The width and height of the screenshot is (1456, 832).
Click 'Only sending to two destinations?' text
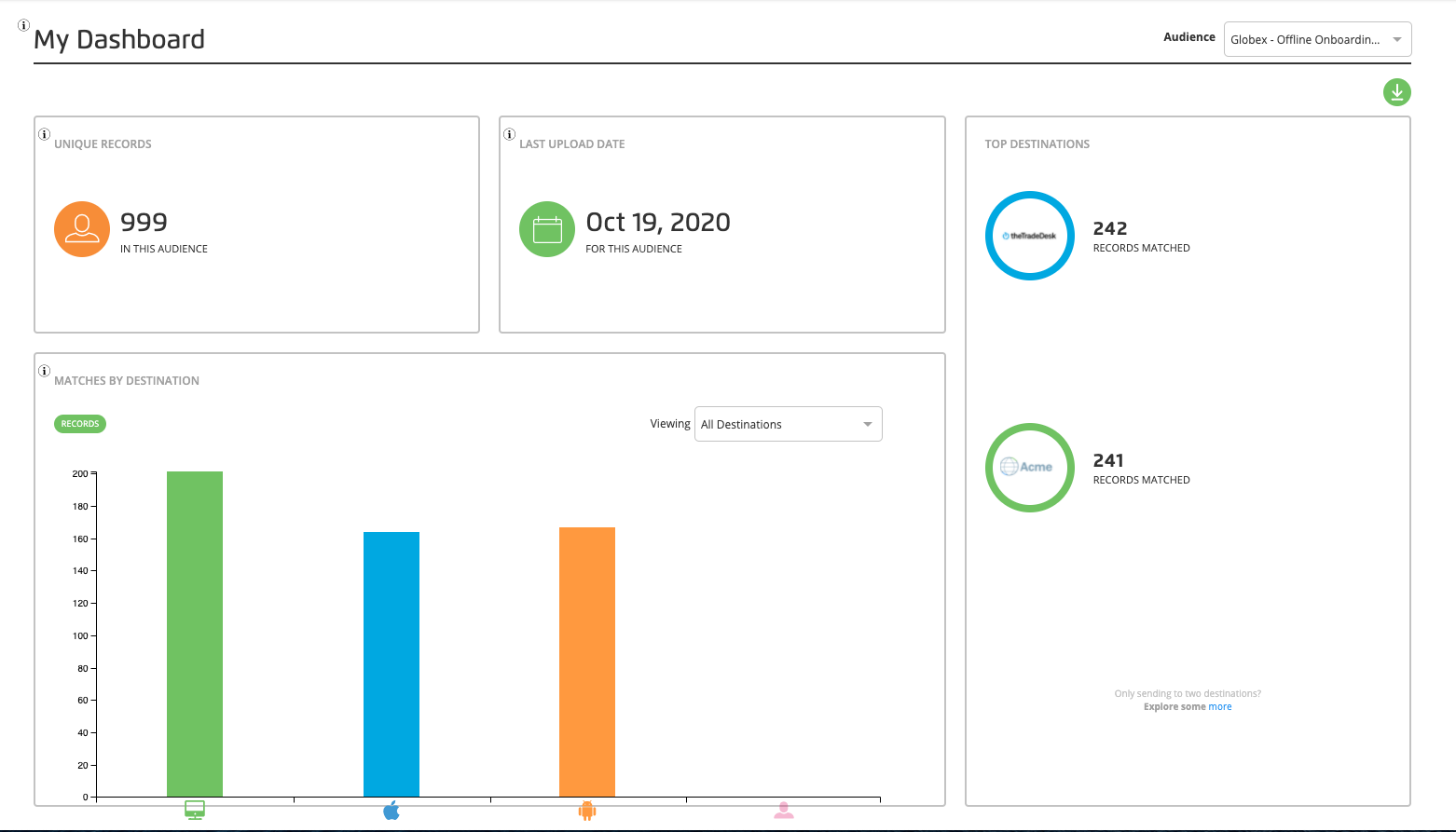[1188, 694]
